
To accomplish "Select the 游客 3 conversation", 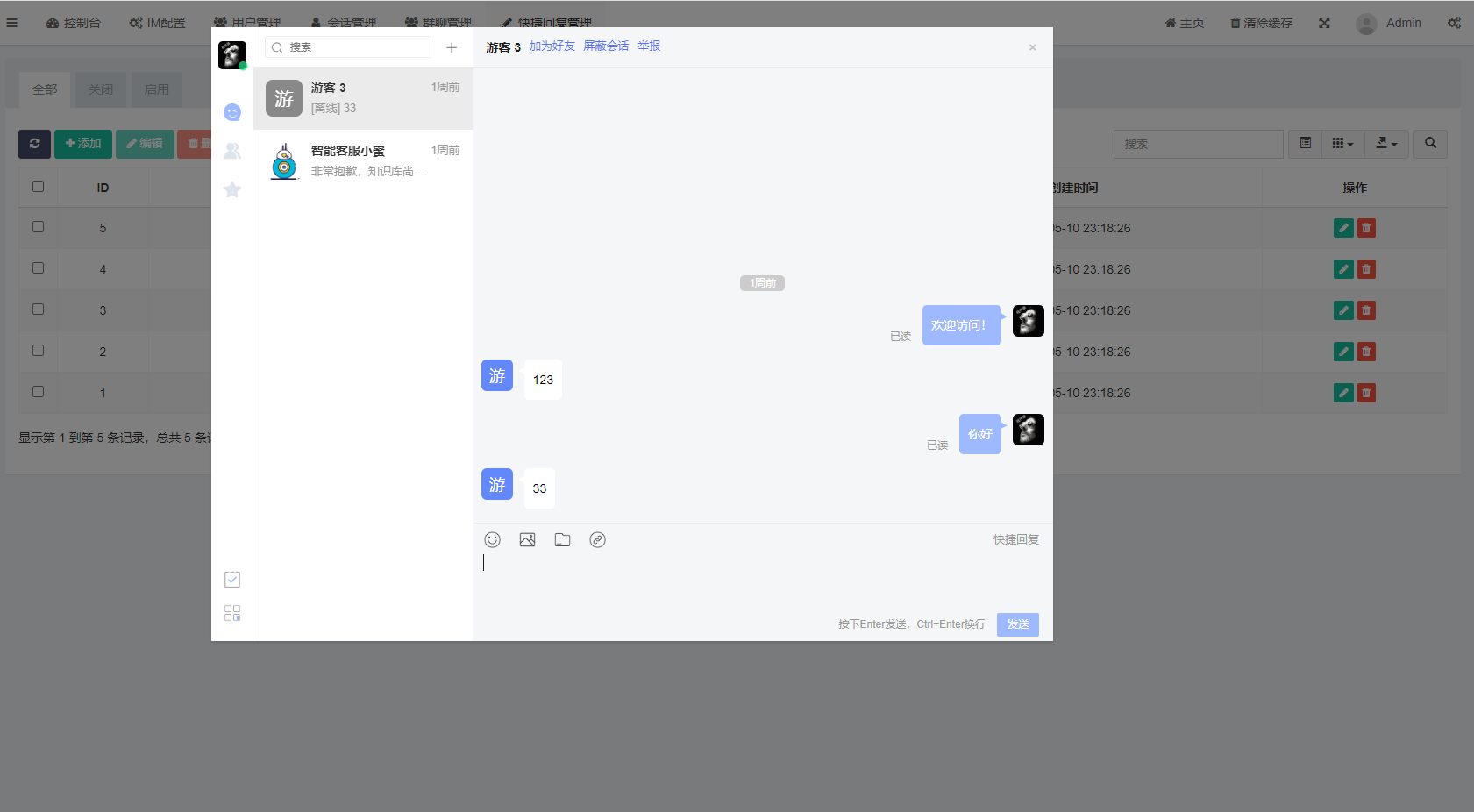I will tap(363, 98).
